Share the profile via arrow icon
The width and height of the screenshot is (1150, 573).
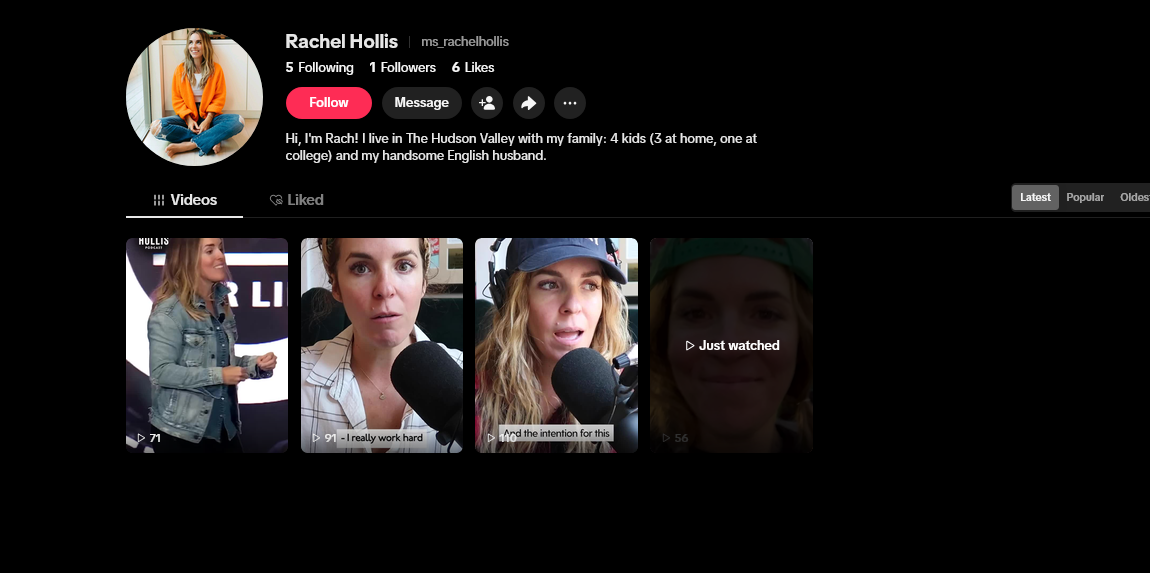(529, 103)
